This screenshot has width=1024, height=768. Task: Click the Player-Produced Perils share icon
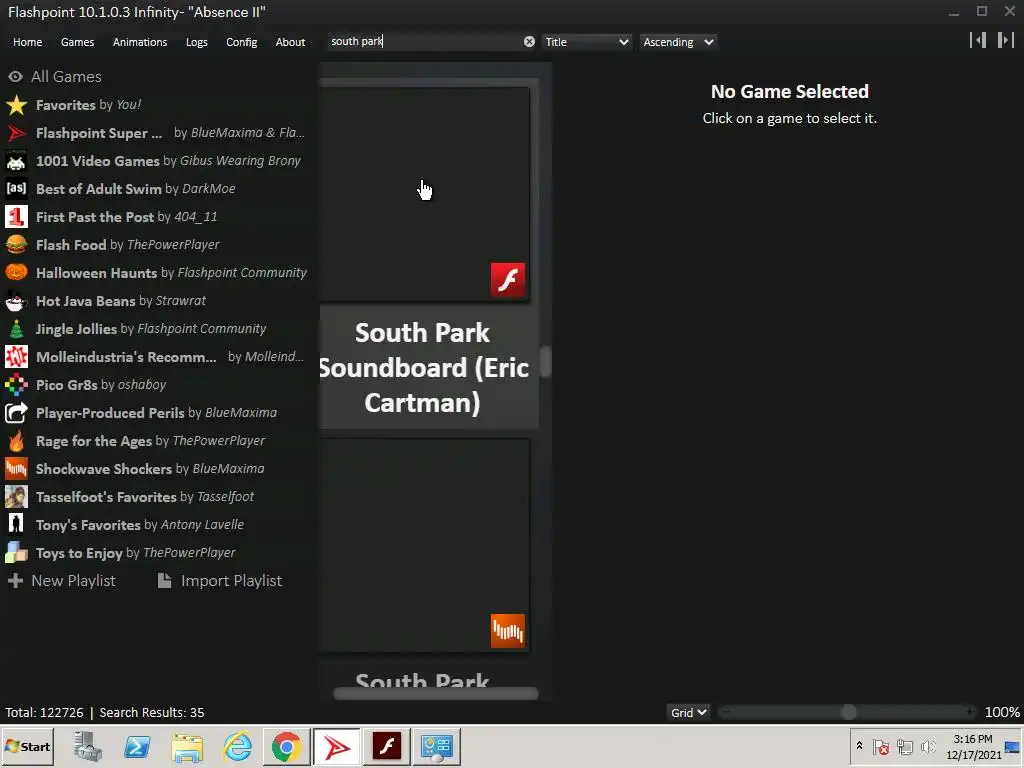tap(16, 413)
